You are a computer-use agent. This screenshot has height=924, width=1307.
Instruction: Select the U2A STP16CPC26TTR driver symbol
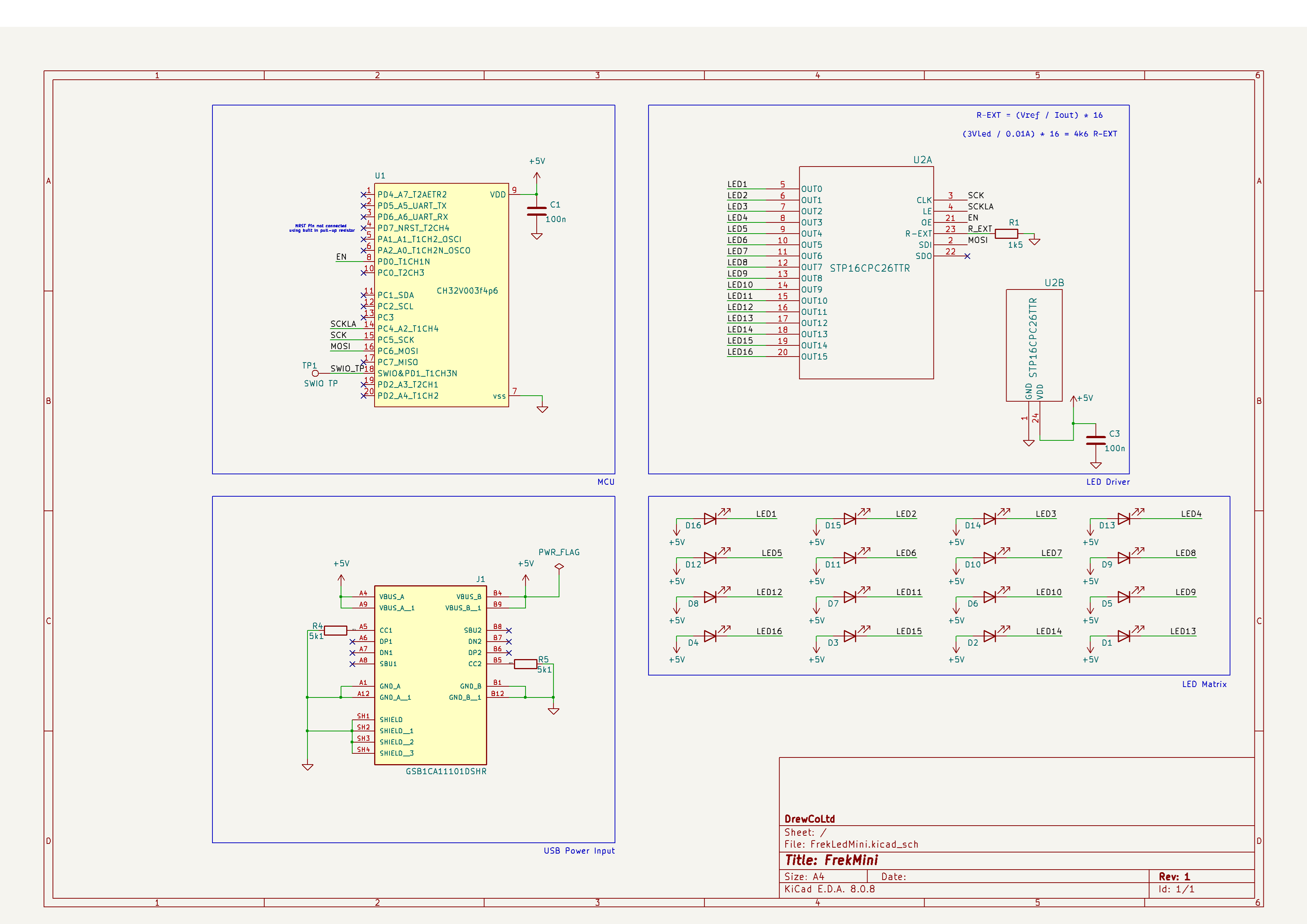click(865, 268)
